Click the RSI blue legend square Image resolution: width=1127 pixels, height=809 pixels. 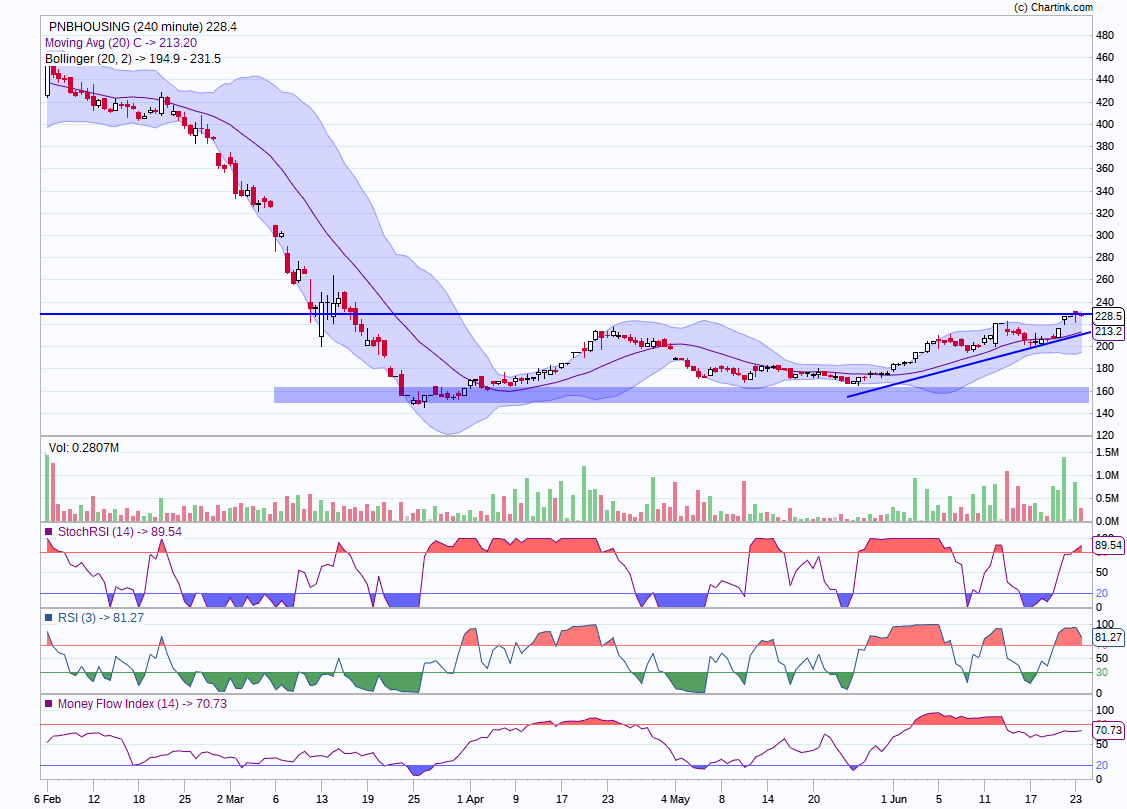tap(49, 618)
